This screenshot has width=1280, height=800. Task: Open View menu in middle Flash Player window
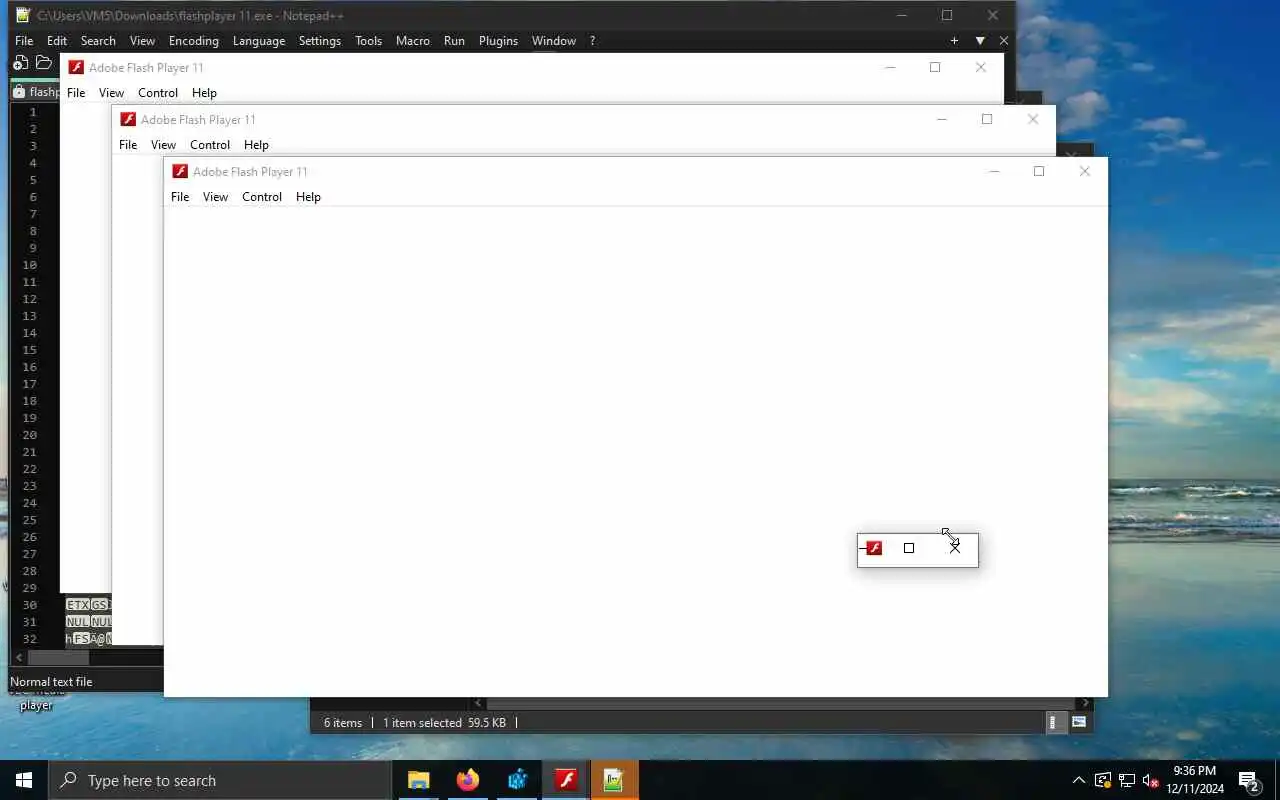pyautogui.click(x=164, y=145)
